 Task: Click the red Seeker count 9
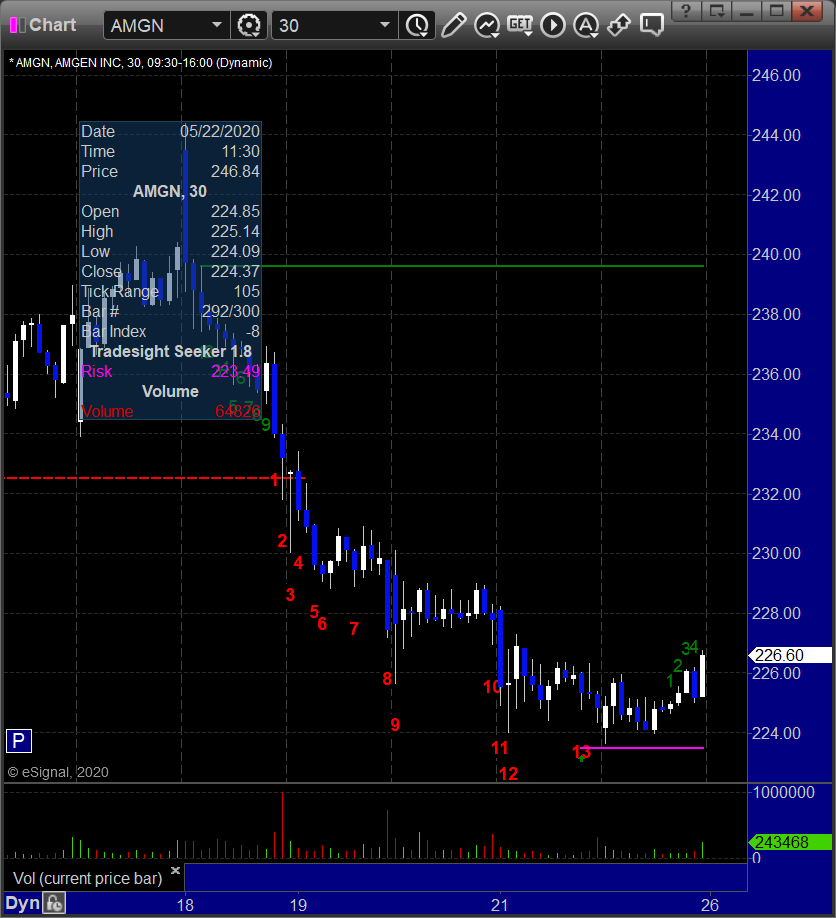[395, 725]
